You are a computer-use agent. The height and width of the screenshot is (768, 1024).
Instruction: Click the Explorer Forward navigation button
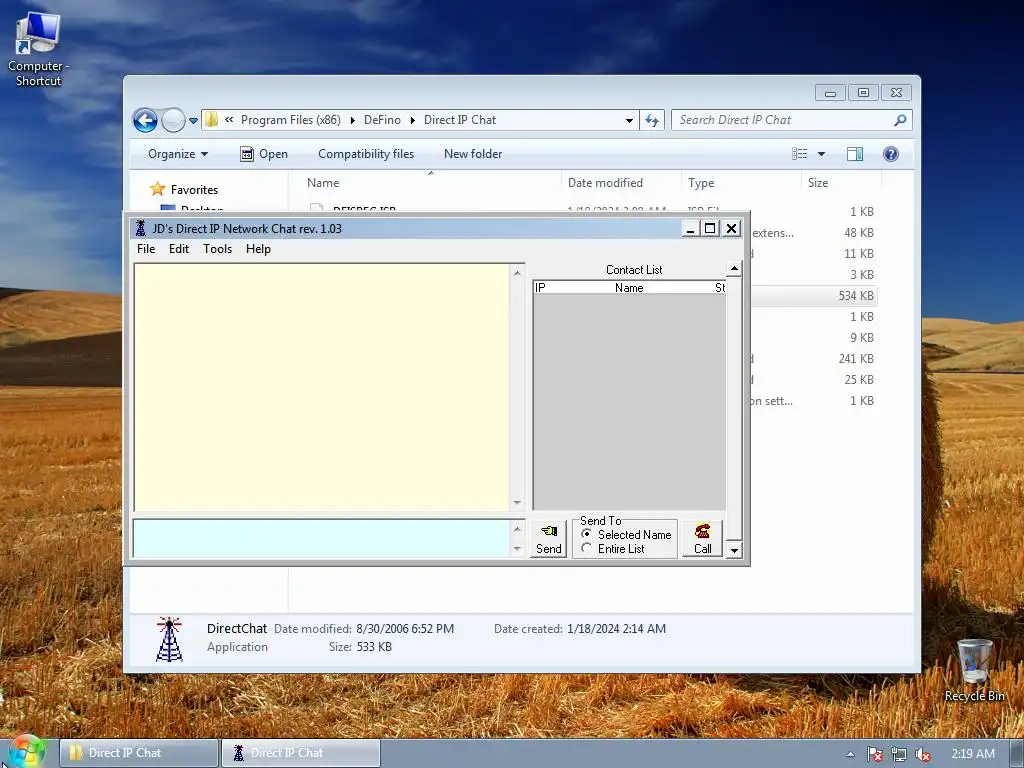173,120
